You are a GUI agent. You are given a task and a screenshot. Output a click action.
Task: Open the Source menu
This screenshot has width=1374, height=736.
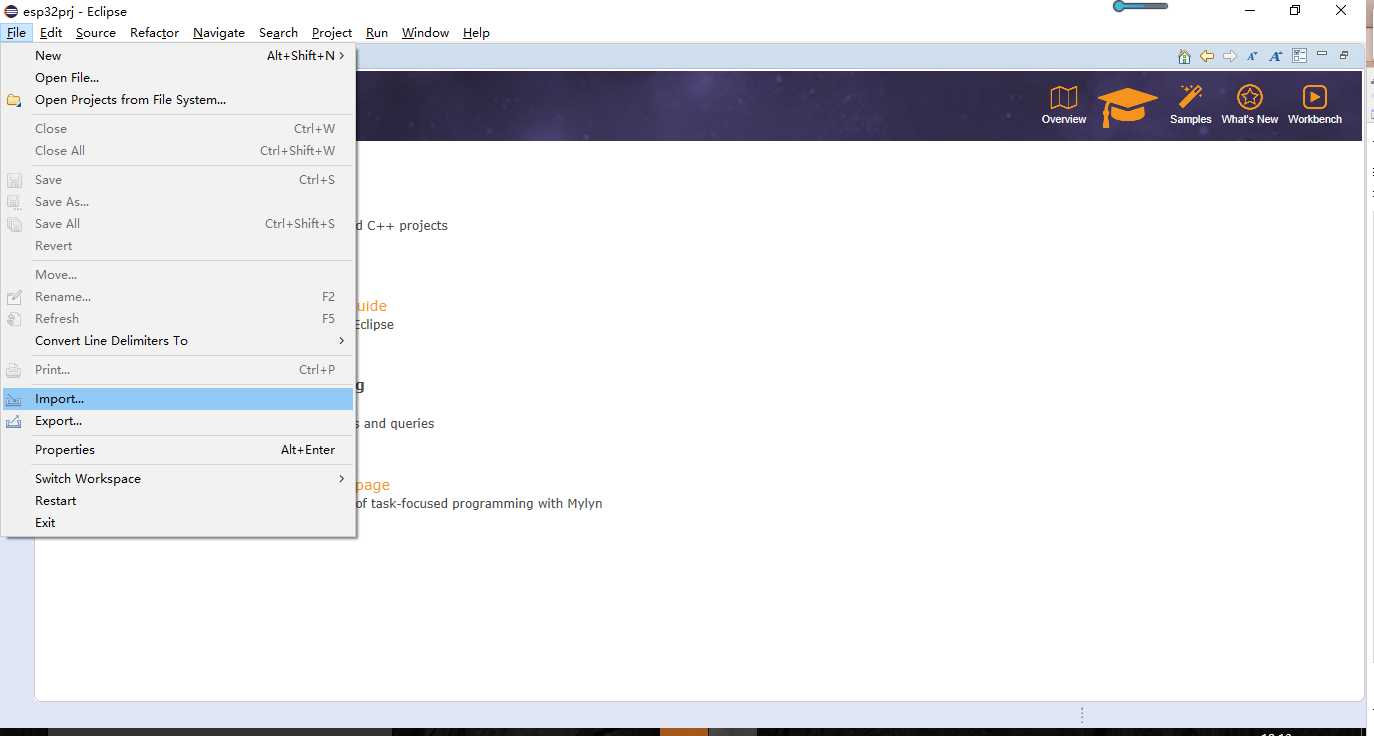[96, 33]
